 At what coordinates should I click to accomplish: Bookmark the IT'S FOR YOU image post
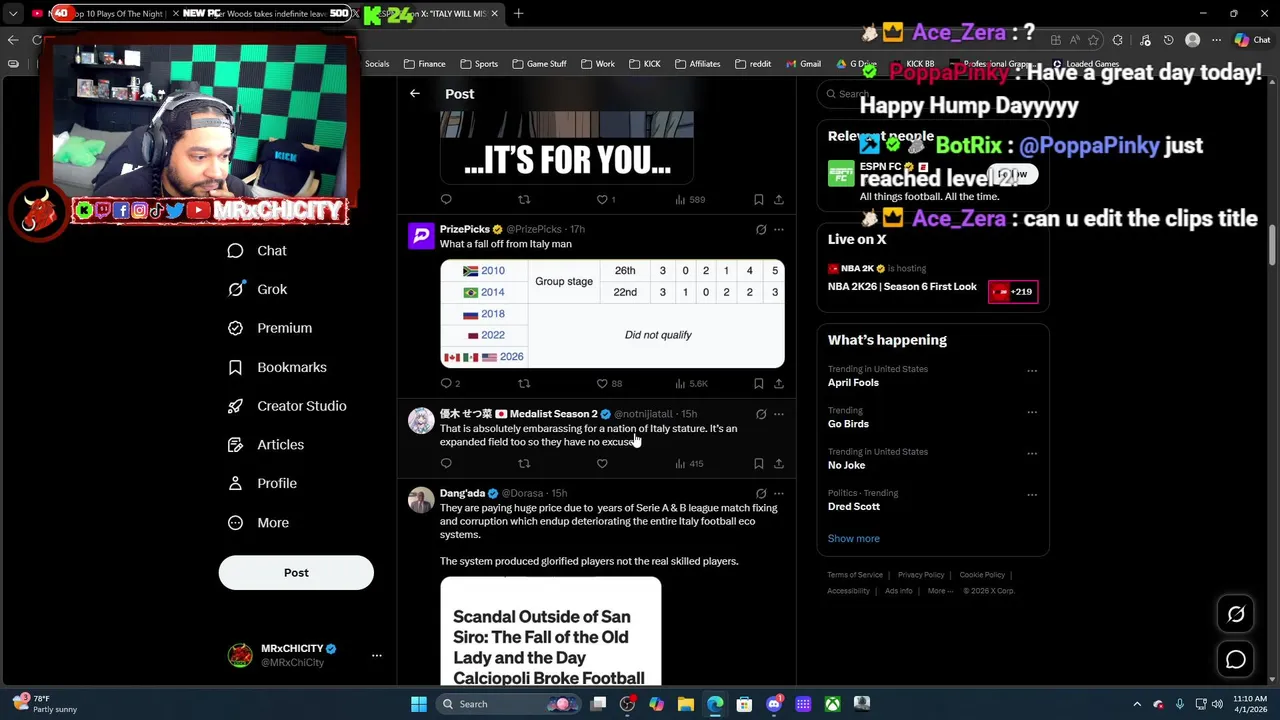(759, 199)
